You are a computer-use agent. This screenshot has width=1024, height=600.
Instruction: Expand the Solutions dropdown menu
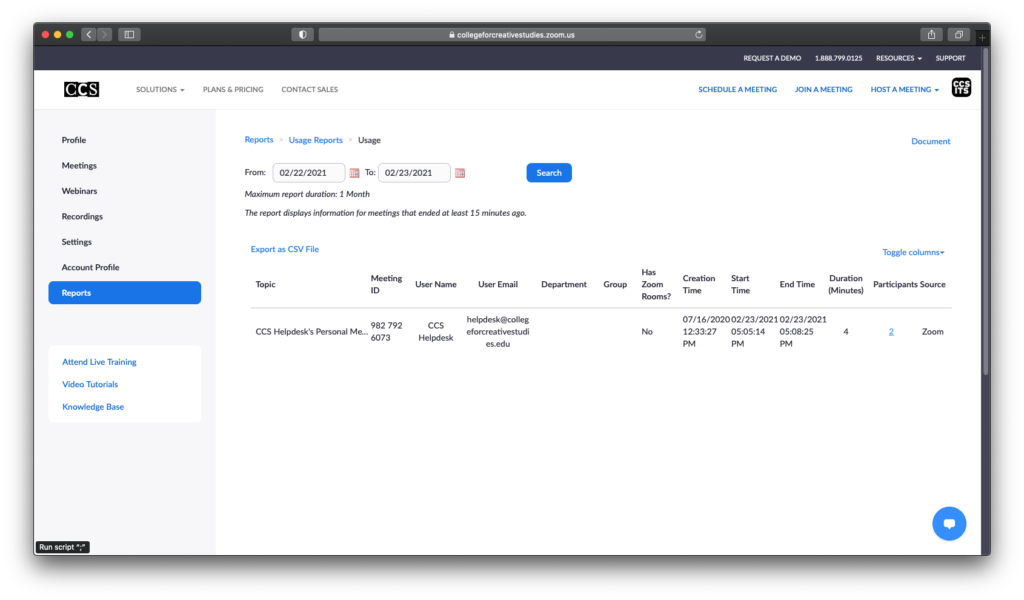pyautogui.click(x=160, y=90)
